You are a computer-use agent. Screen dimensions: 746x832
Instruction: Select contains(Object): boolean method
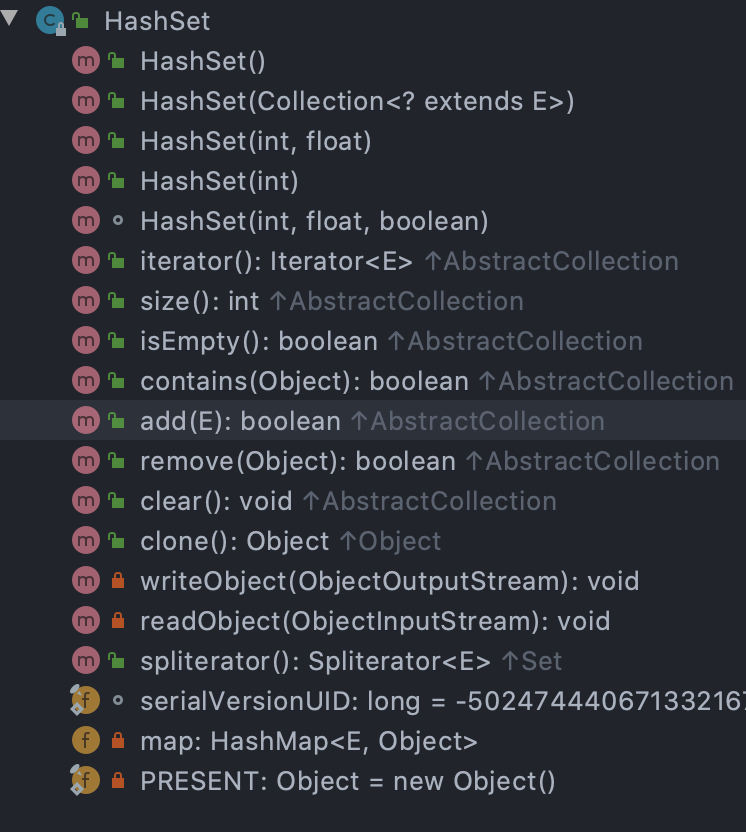[x=305, y=381]
